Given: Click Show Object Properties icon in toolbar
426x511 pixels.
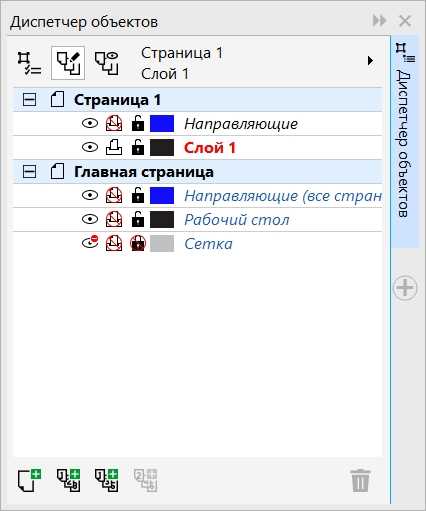Looking at the screenshot, I should [x=29, y=63].
